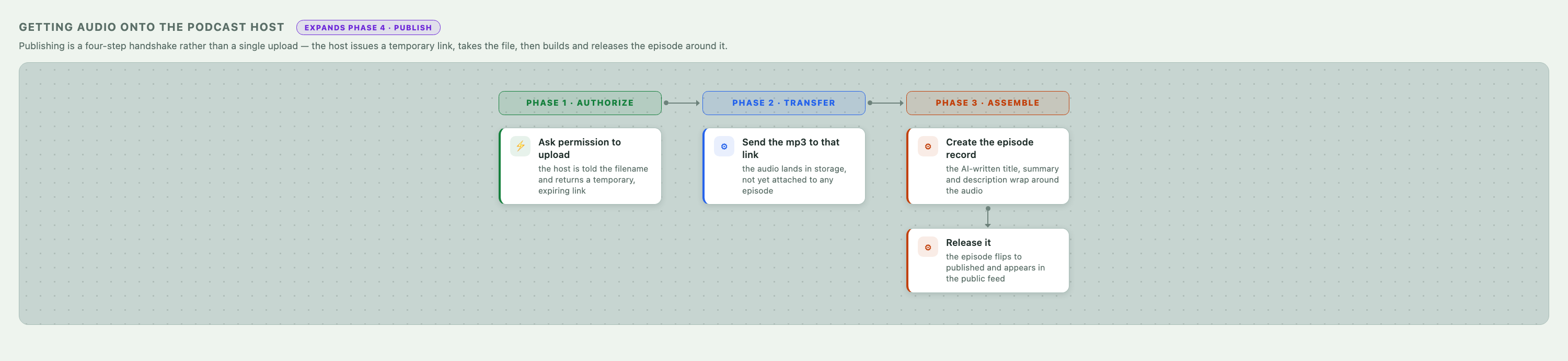The image size is (1568, 361).
Task: Open the Ask permission to upload card title
Action: coord(580,148)
